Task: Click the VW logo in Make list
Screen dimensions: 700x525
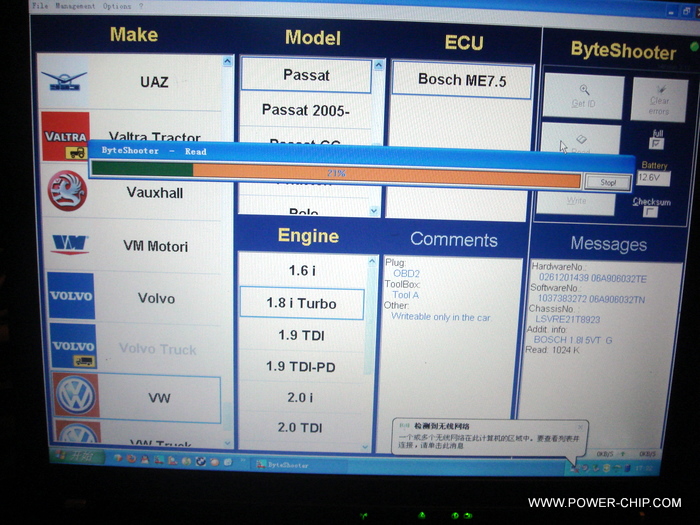Action: click(x=76, y=396)
